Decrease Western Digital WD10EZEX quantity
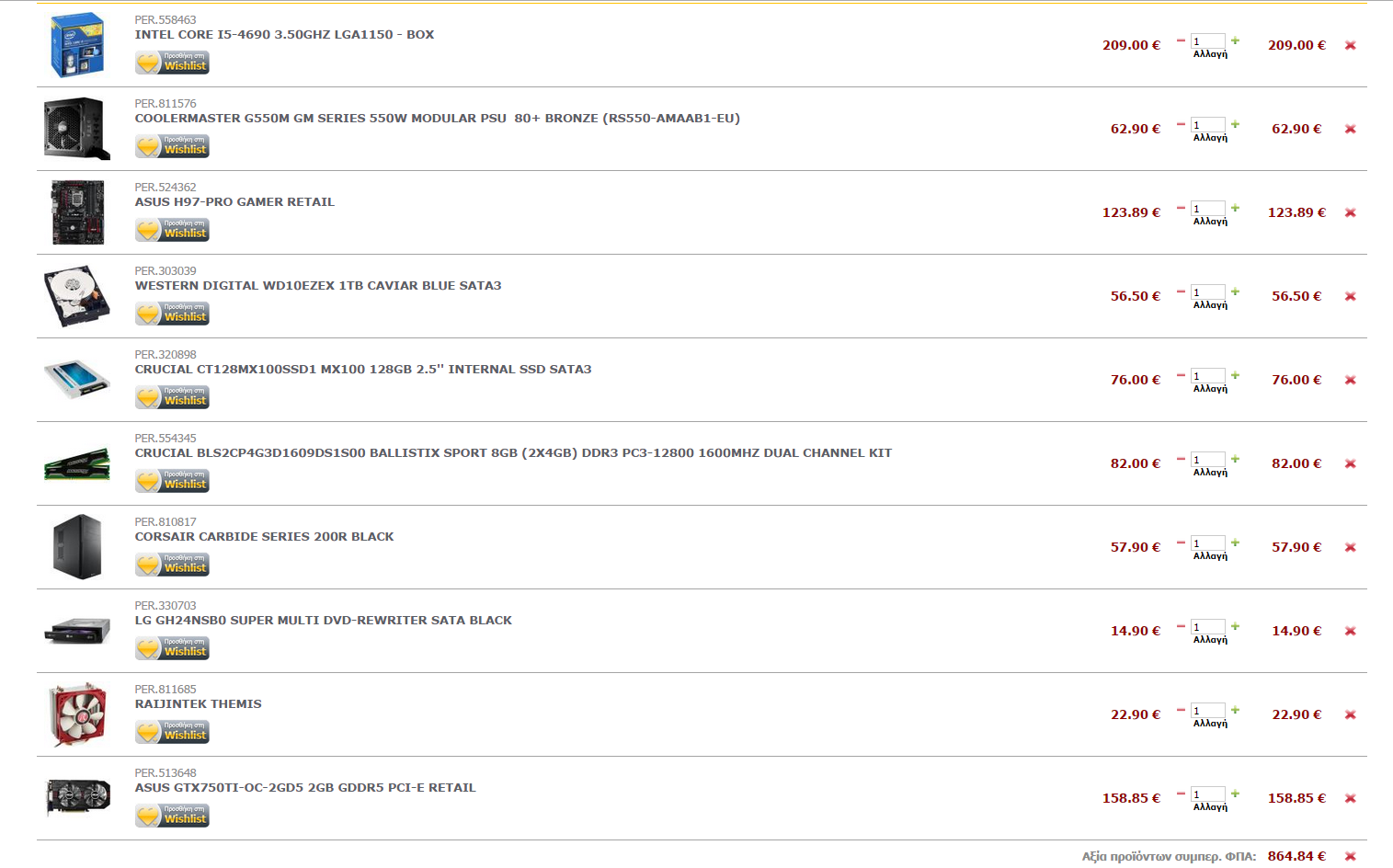Screen dimensions: 1393x868 (1181, 291)
